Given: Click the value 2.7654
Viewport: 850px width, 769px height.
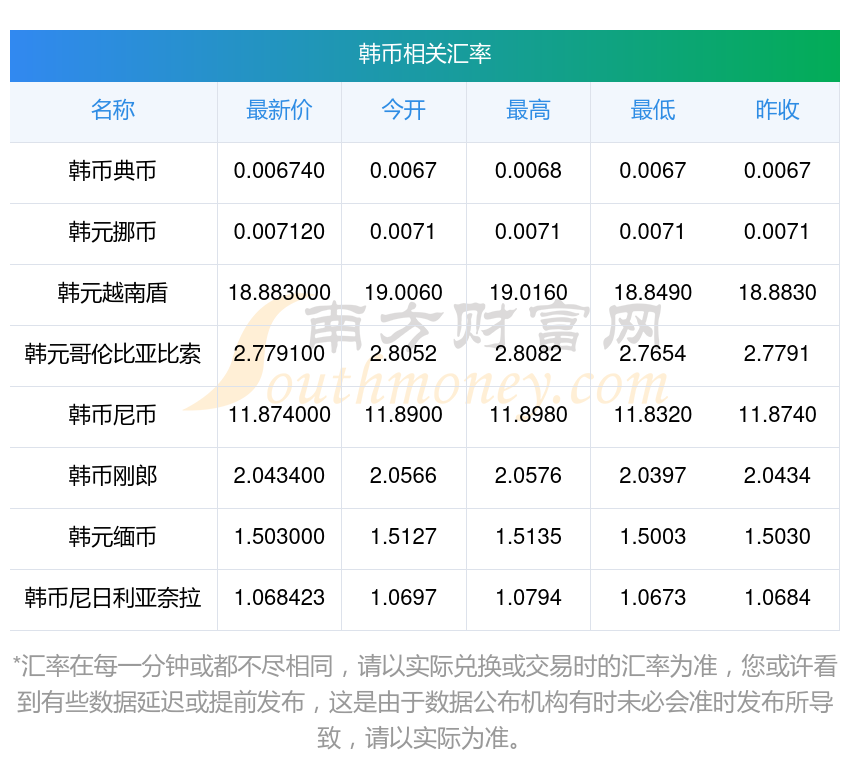Looking at the screenshot, I should click(653, 354).
